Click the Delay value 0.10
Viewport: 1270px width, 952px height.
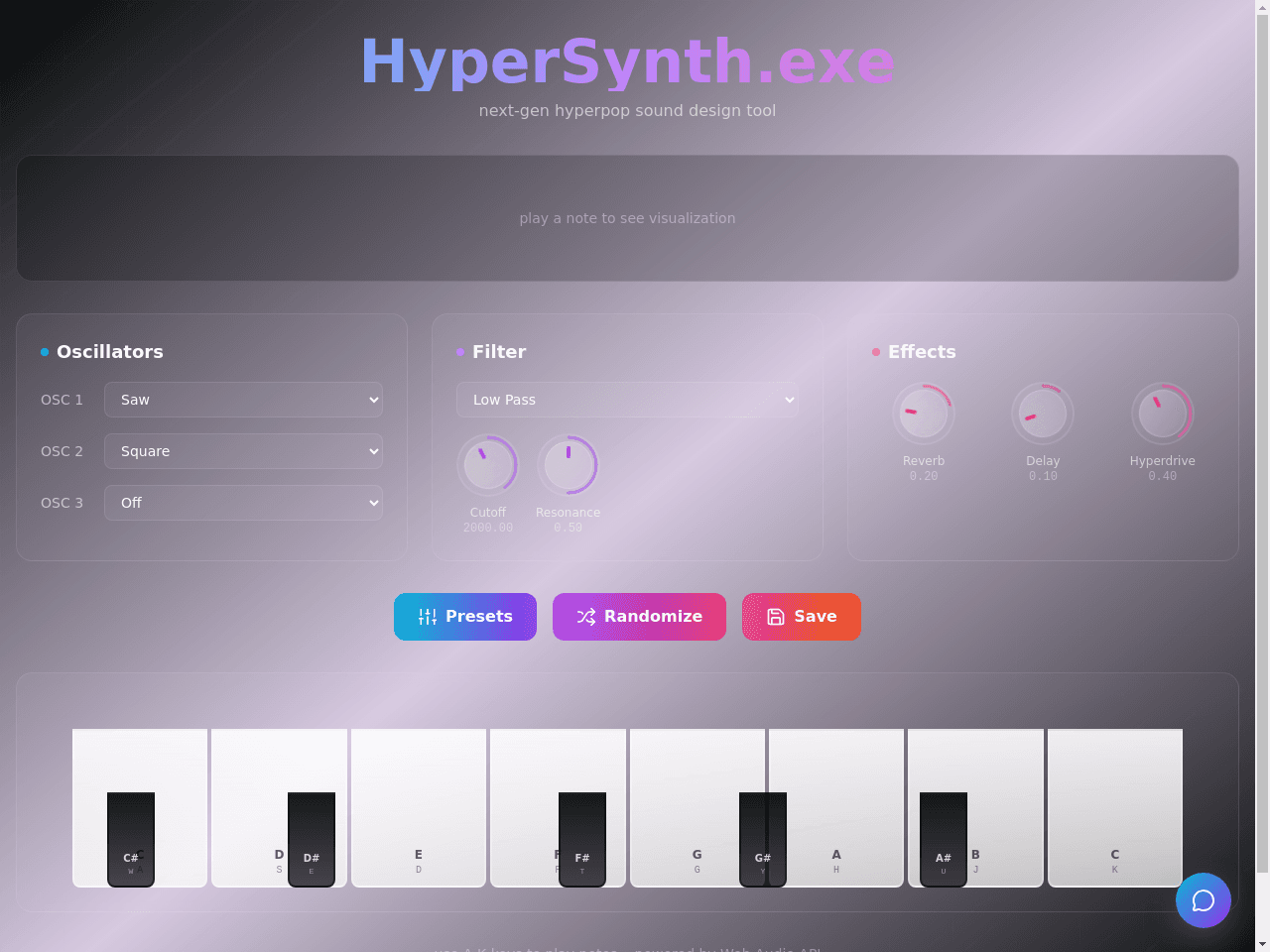point(1043,476)
